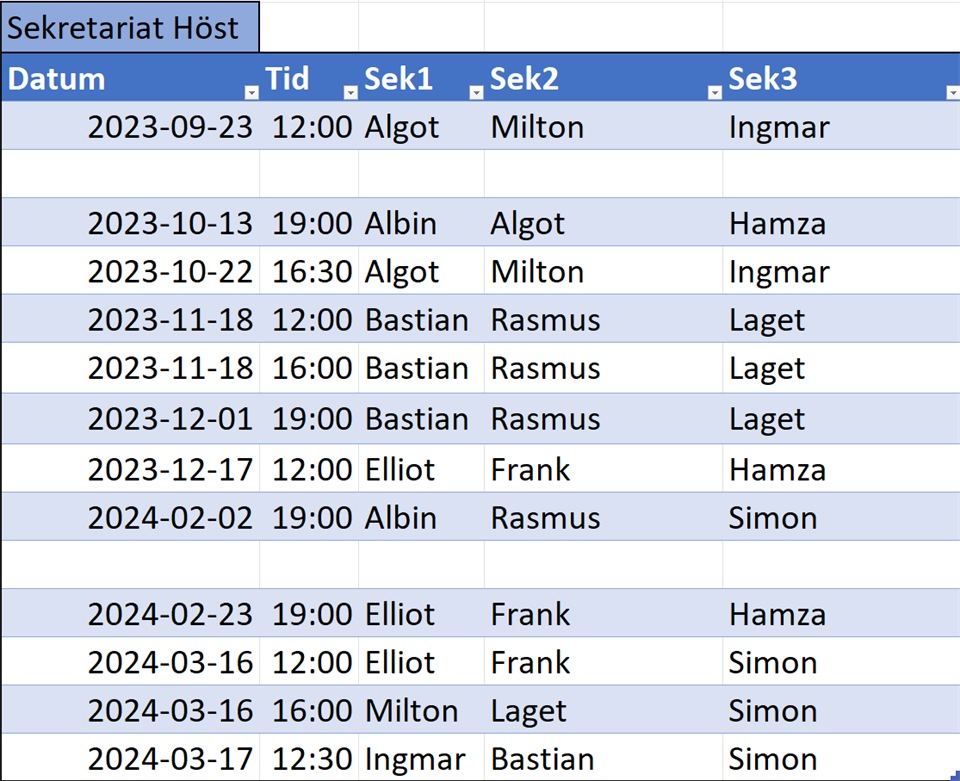The image size is (960, 781).
Task: Click the date cell 2024-02-02
Action: pos(170,518)
